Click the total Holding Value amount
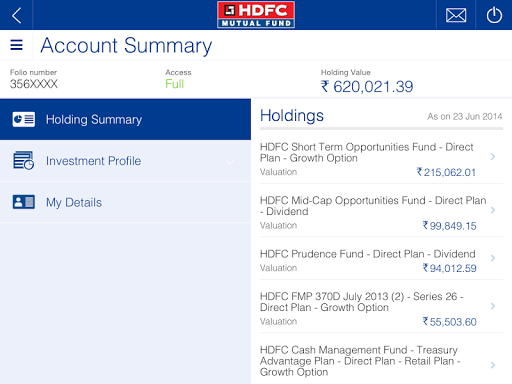 [x=367, y=87]
